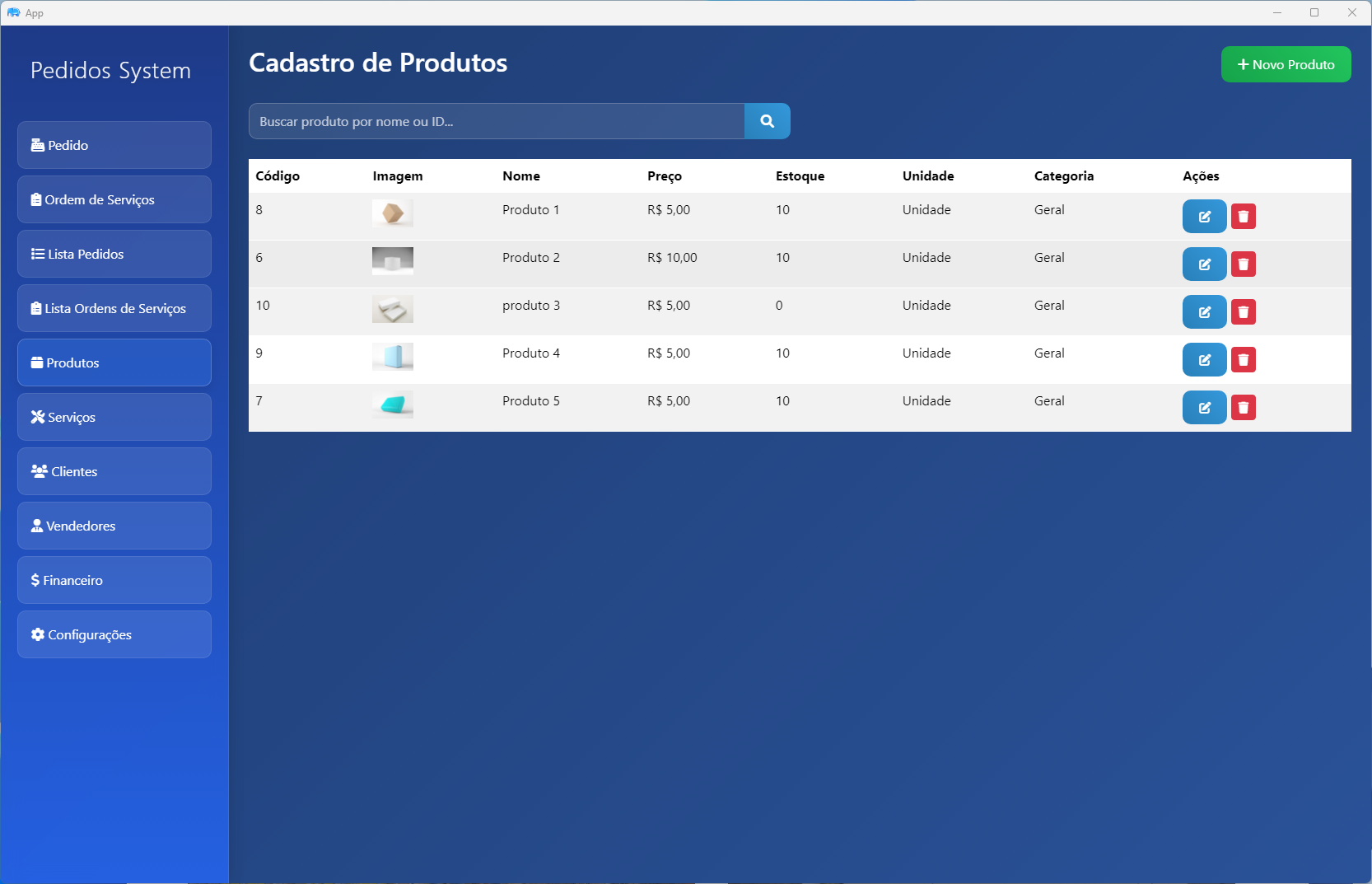
Task: Delete Produto 5 with the trash icon
Action: tap(1243, 408)
